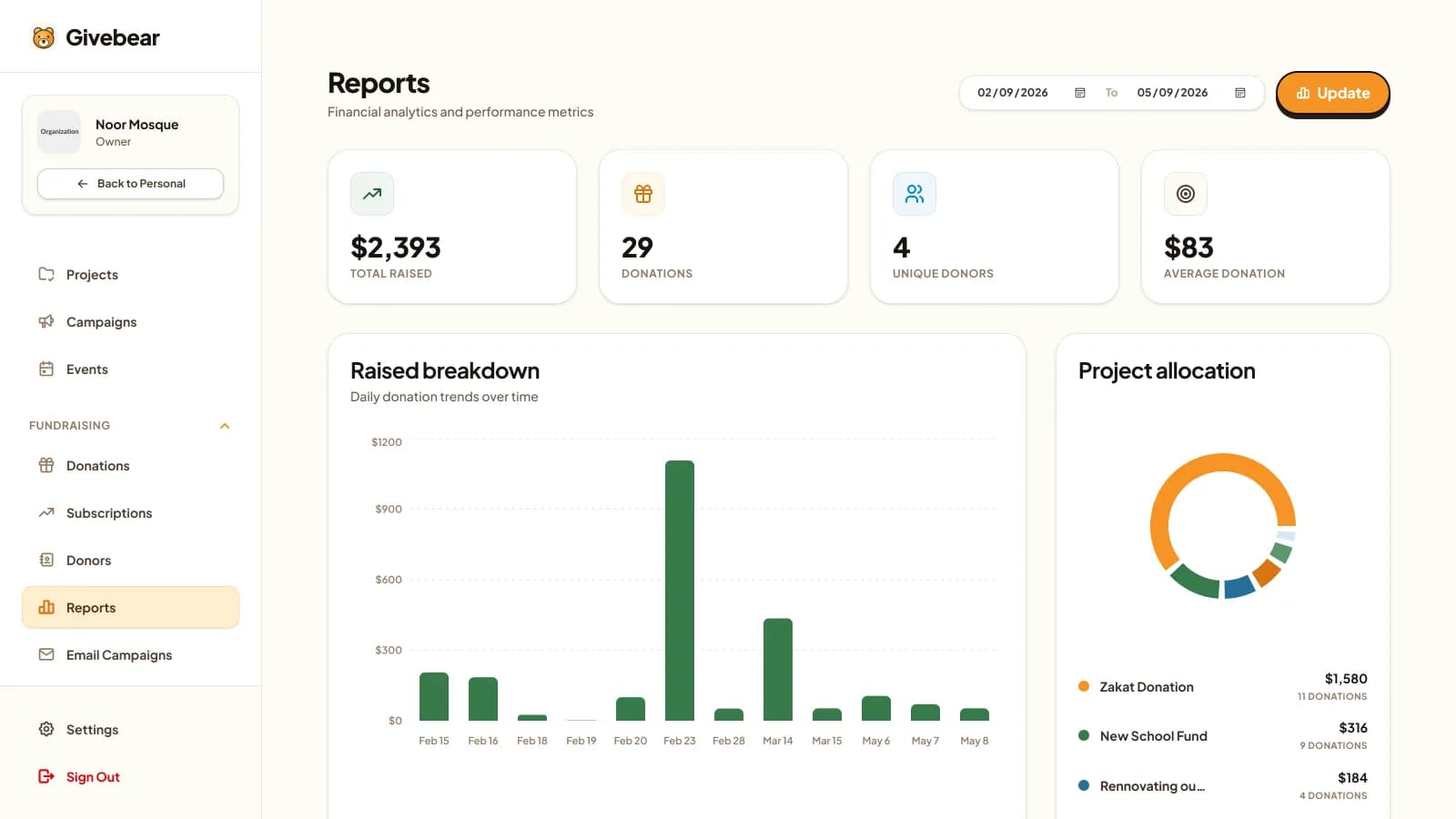Click the $1200 y-axis label
1456x819 pixels.
point(387,442)
